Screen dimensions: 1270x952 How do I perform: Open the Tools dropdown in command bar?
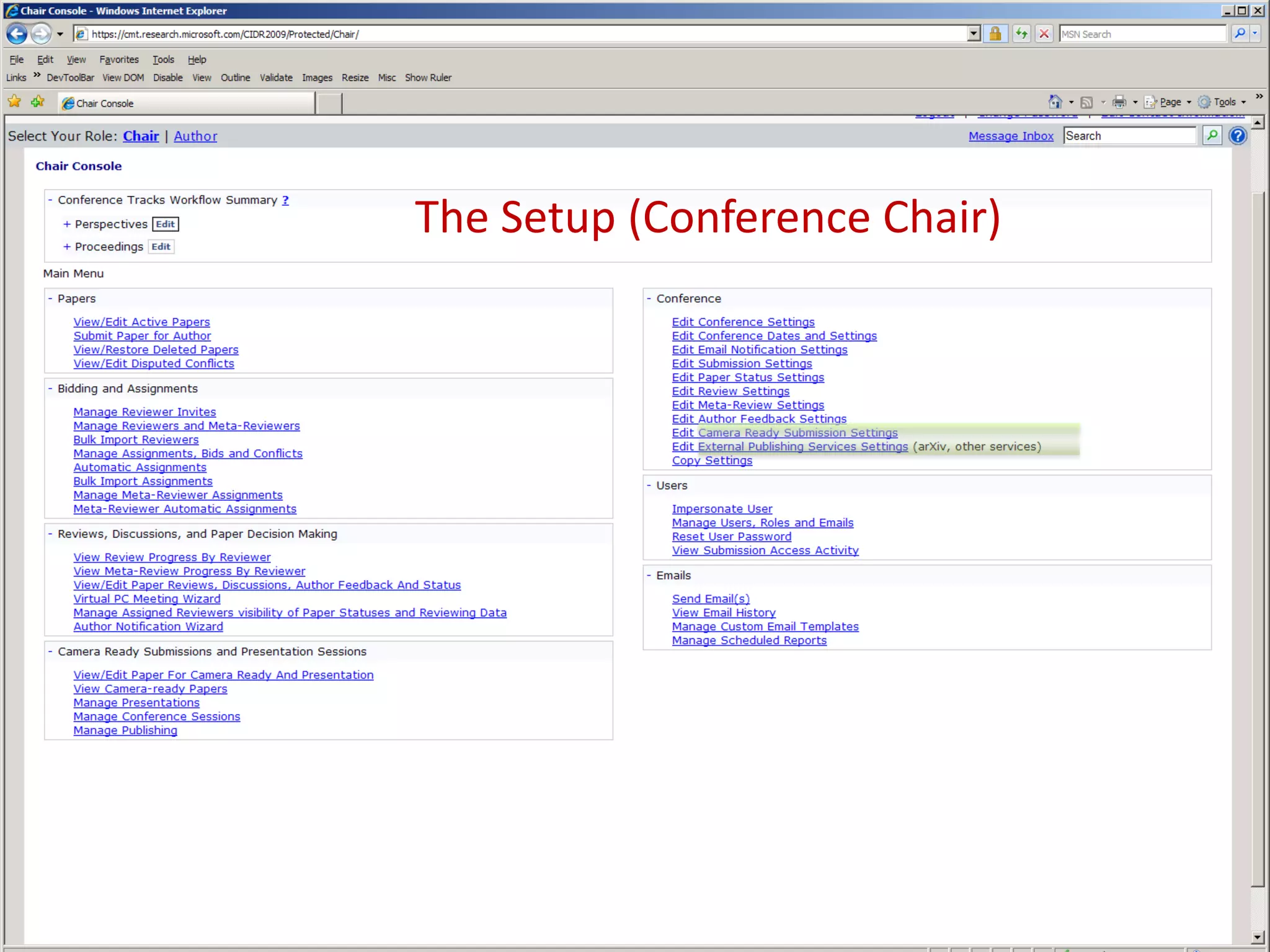1222,102
